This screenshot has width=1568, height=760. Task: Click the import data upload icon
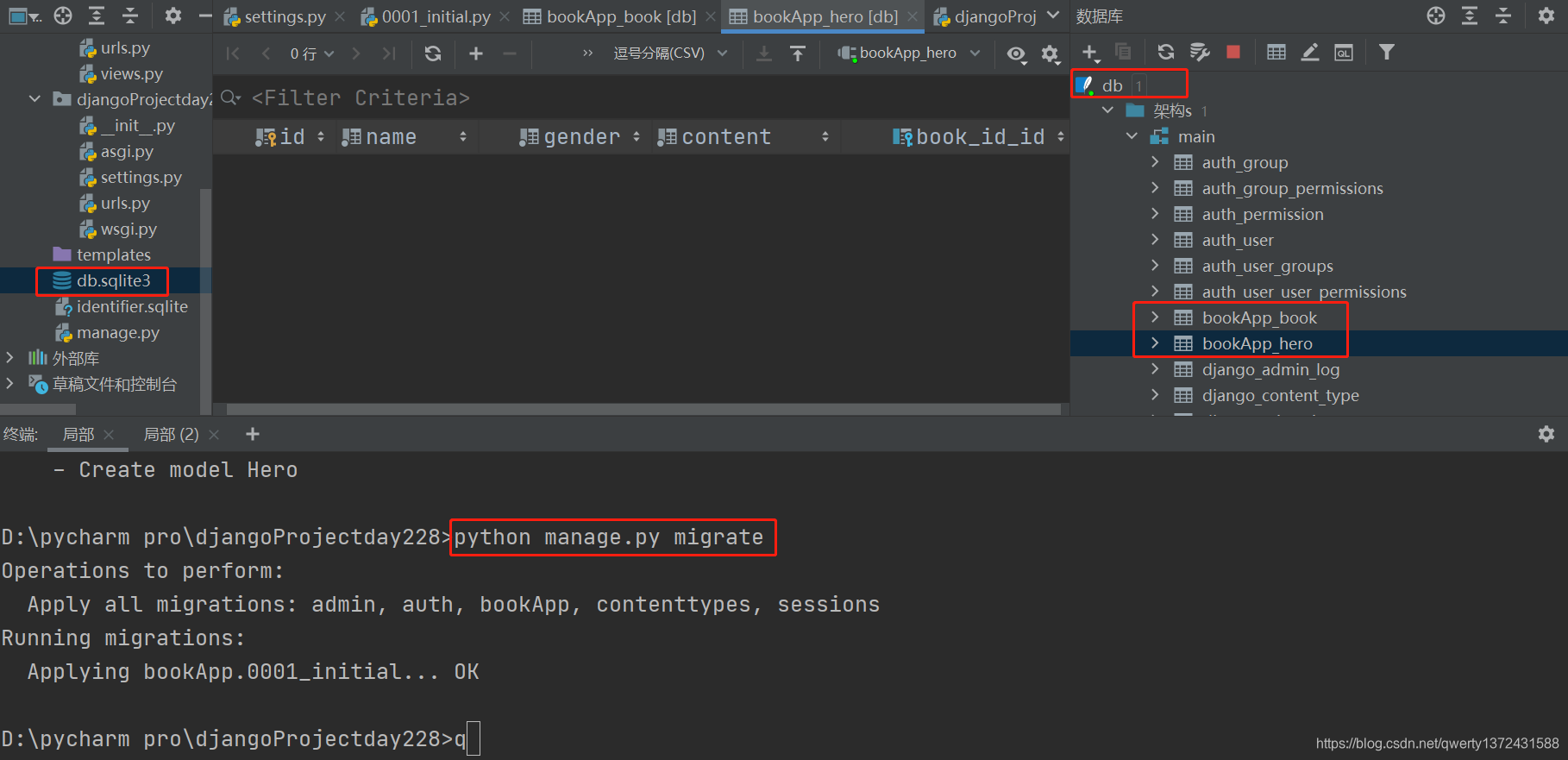798,53
